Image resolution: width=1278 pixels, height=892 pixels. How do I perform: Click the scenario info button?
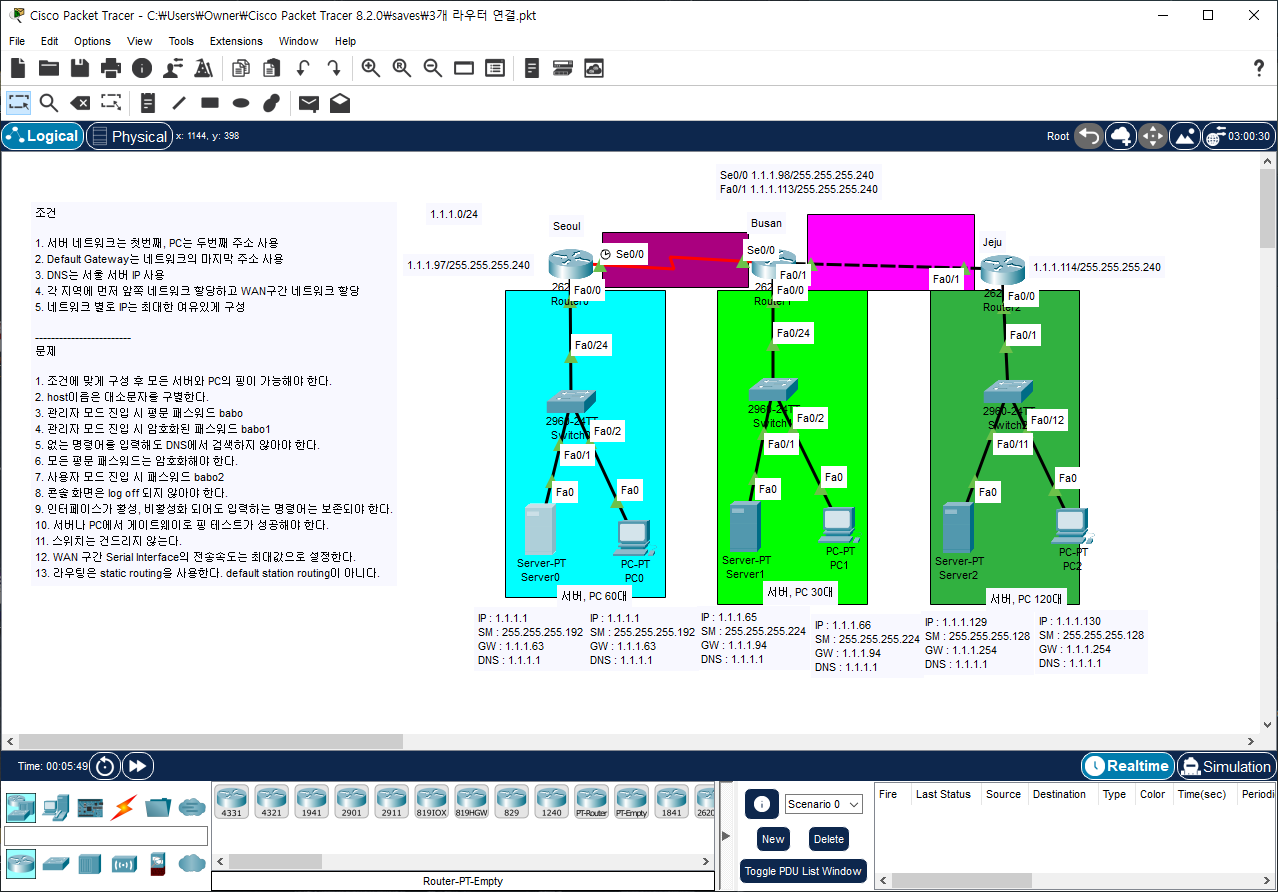pos(761,804)
